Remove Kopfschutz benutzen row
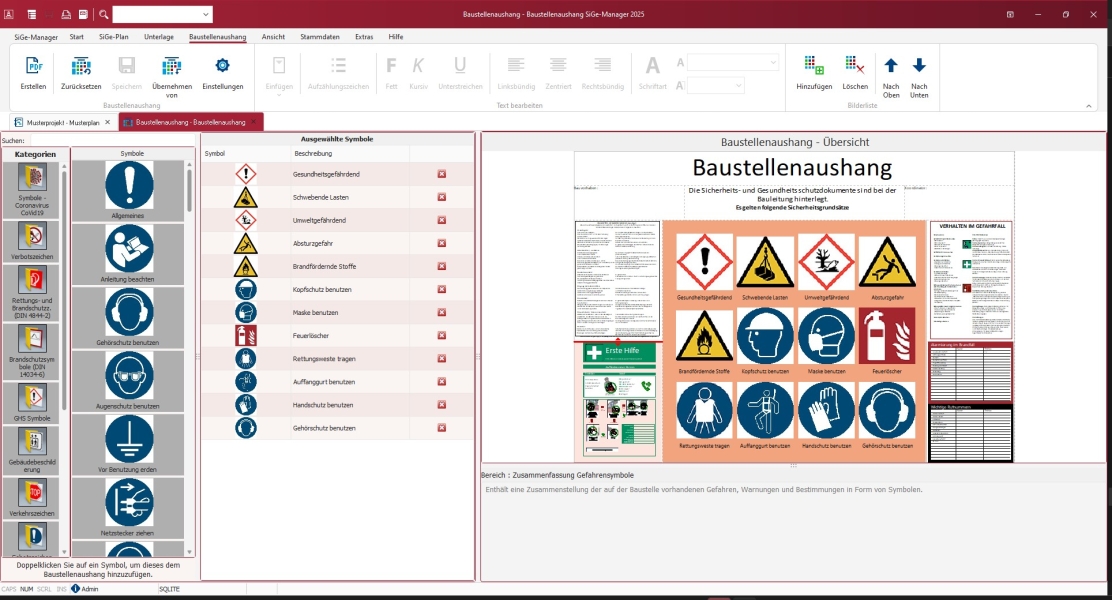The width and height of the screenshot is (1112, 600). point(442,289)
